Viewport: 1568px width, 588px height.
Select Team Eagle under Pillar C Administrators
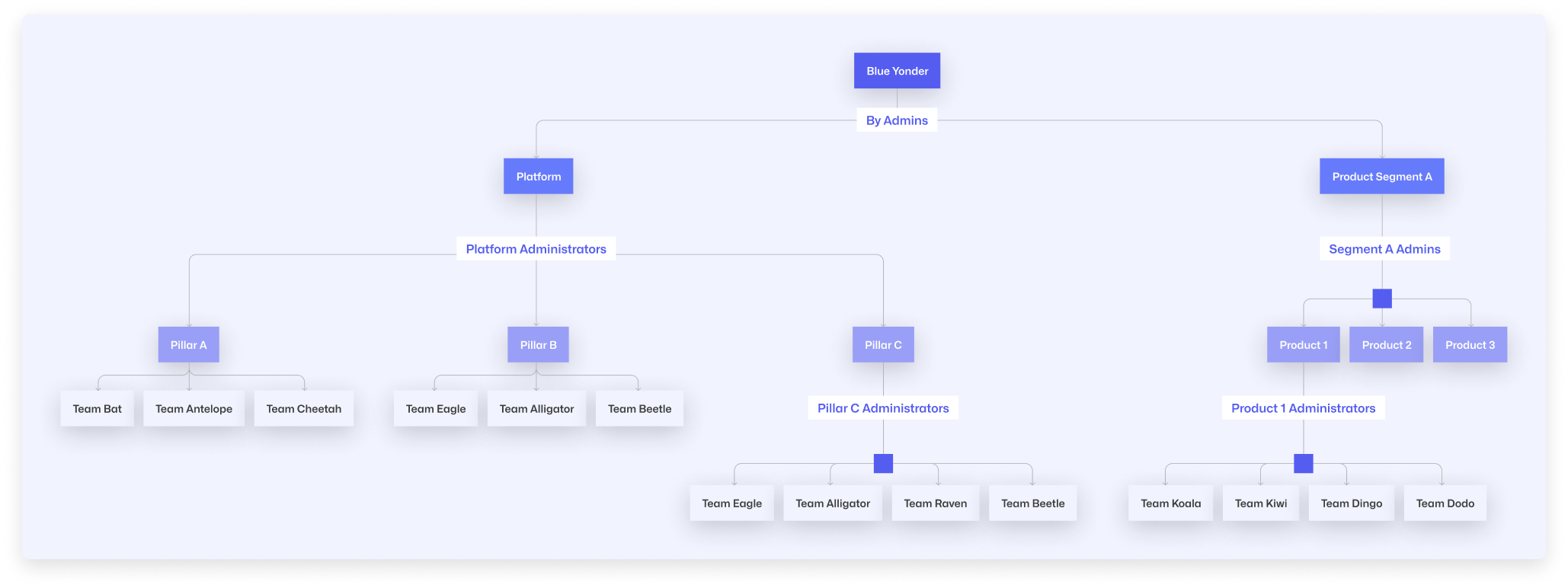coord(731,503)
